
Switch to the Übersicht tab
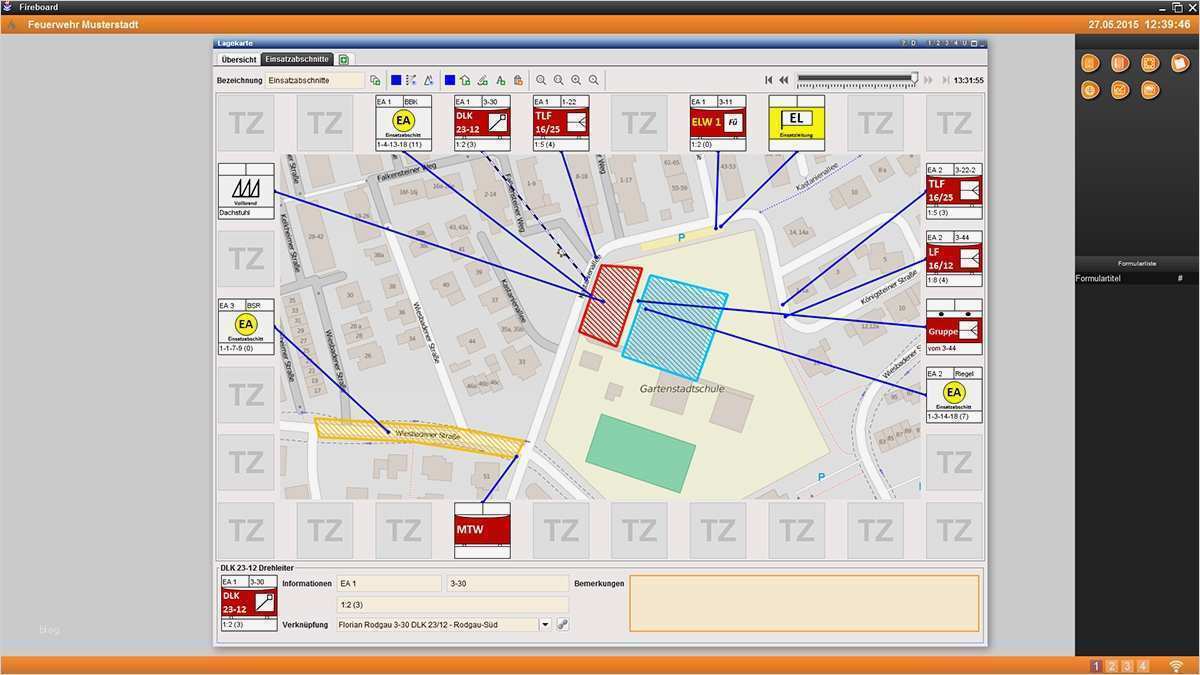tap(237, 59)
